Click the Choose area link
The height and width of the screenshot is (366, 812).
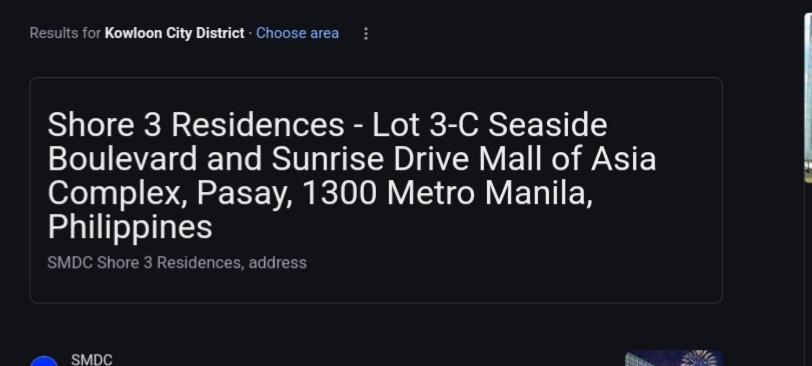click(x=297, y=33)
